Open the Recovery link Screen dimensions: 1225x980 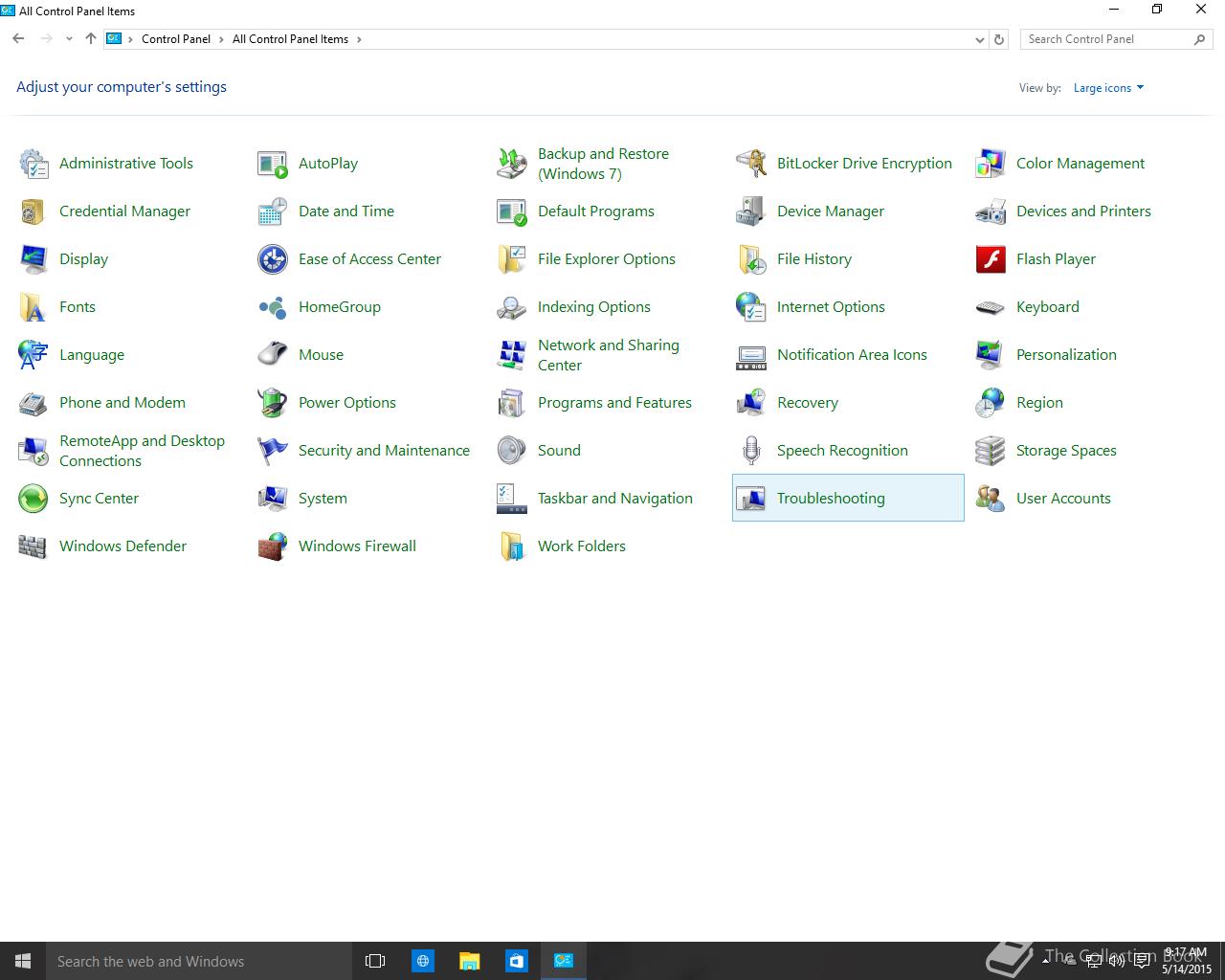point(808,403)
